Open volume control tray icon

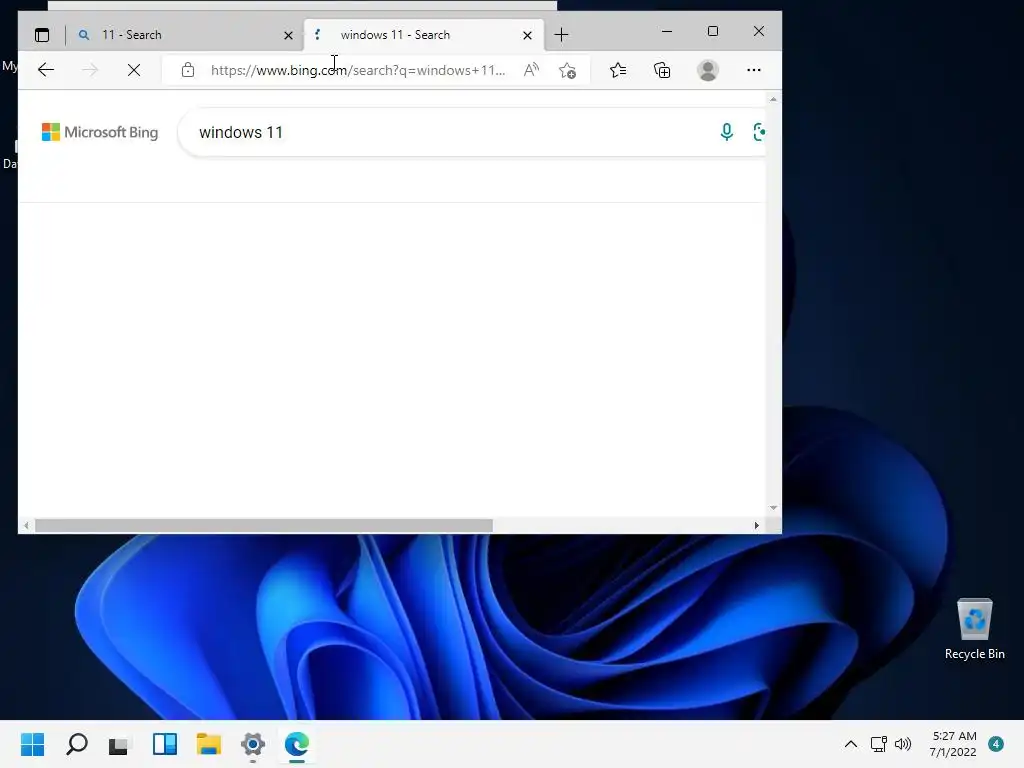903,744
